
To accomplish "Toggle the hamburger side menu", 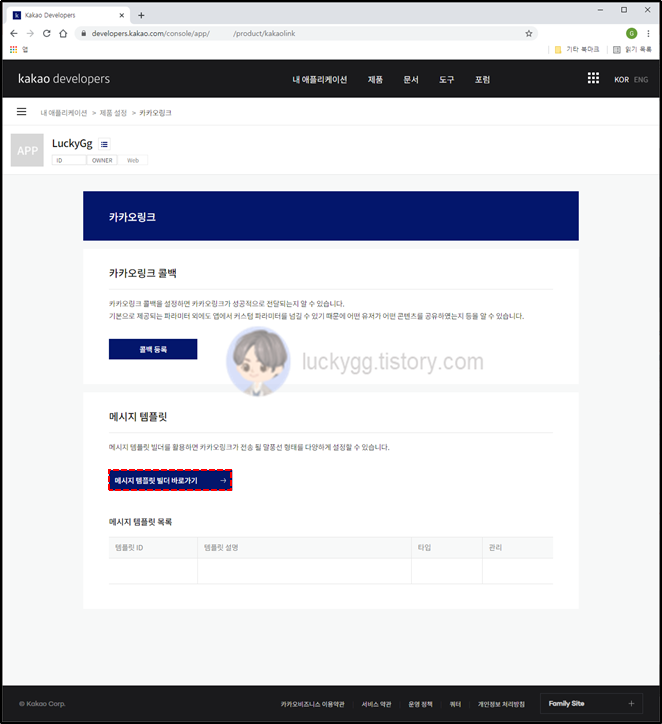I will click(21, 112).
